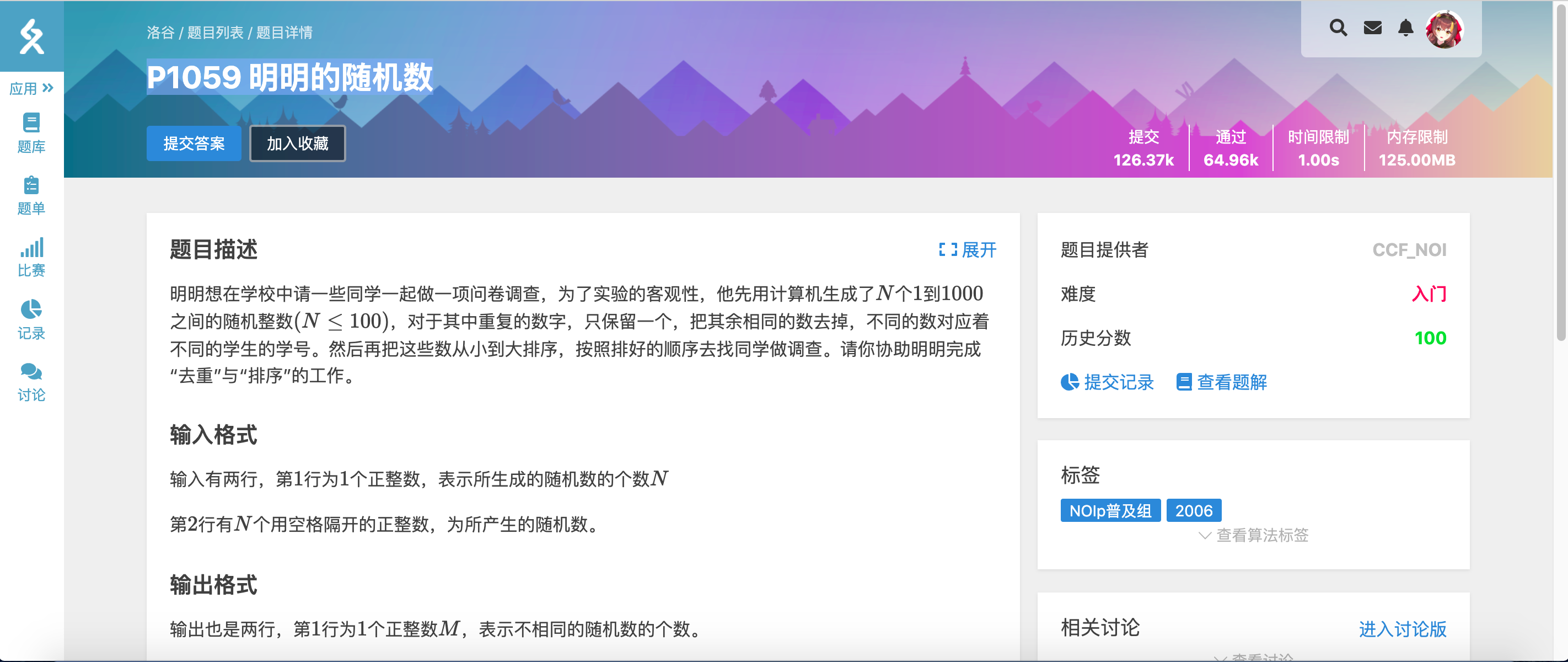Screen dimensions: 1568x662
Task: Select the 2006 tag
Action: 1194,510
